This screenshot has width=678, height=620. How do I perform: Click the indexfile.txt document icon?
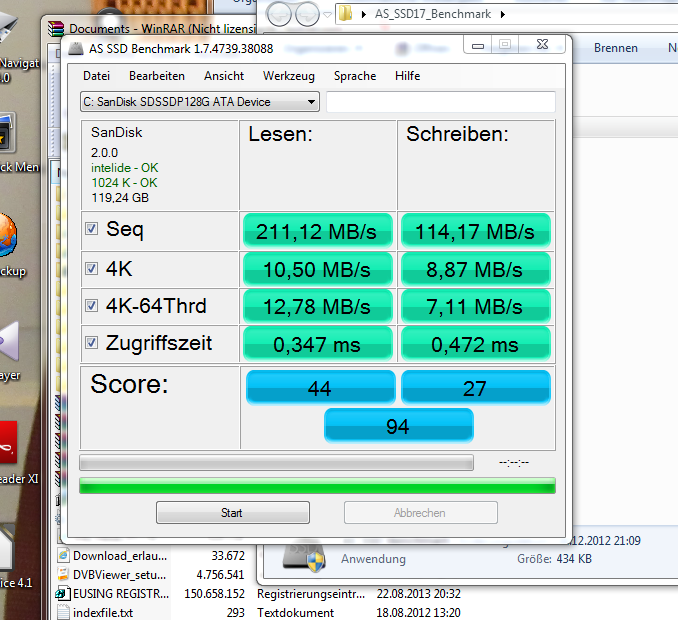[x=63, y=613]
